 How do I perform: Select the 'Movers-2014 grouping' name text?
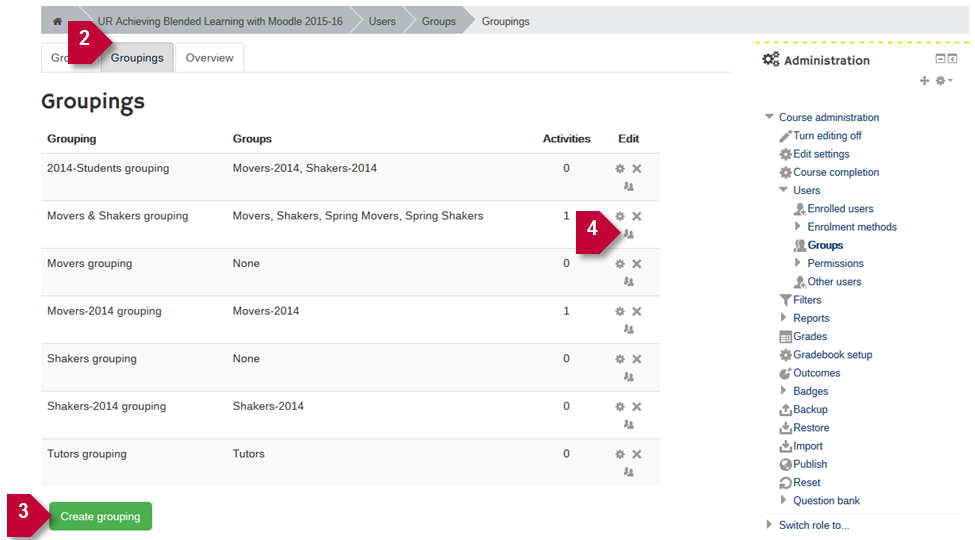104,311
